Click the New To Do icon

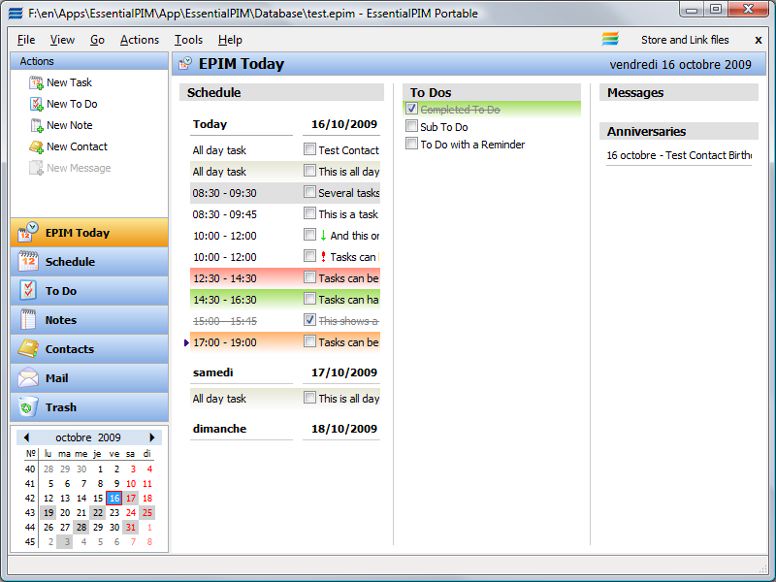click(36, 104)
